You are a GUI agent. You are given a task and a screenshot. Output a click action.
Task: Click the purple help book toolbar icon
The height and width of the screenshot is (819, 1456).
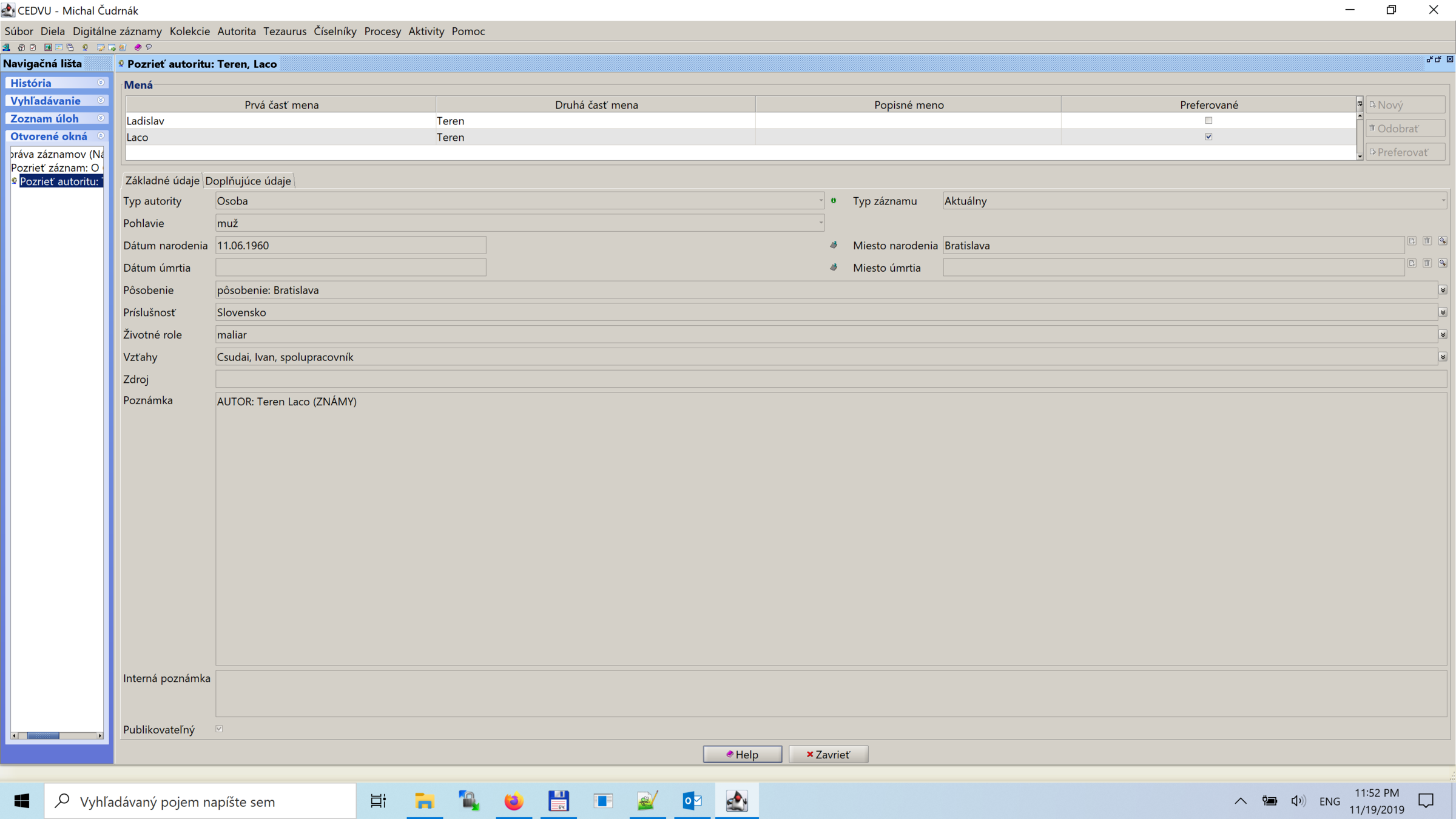pyautogui.click(x=138, y=47)
